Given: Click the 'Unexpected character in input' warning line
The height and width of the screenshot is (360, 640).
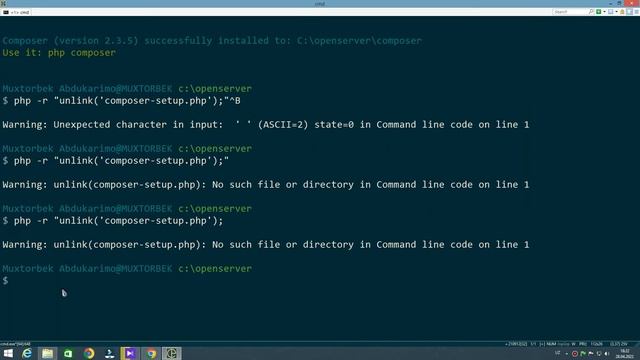Looking at the screenshot, I should [266, 124].
